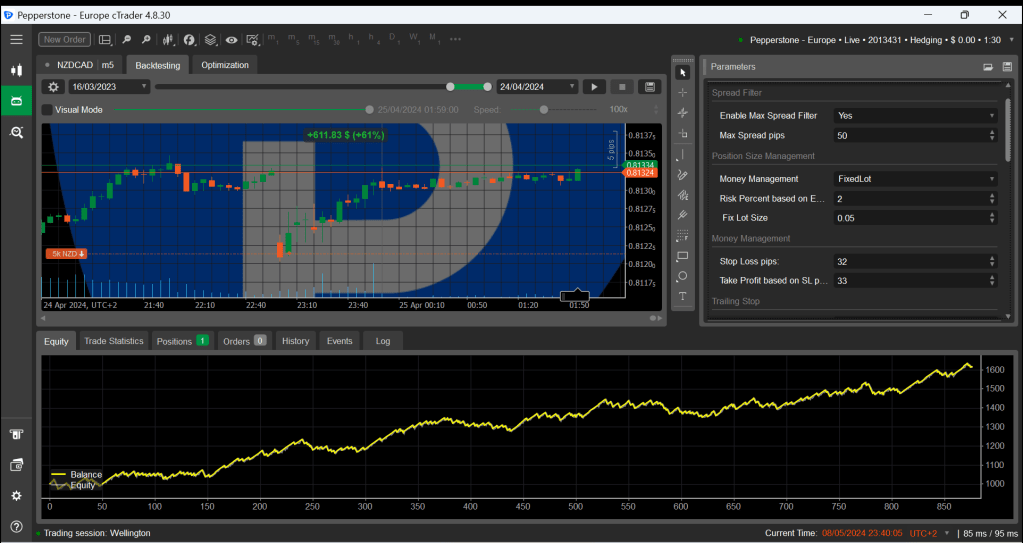Screen dimensions: 1023x543
Task: Select the Ellipse drawing tool
Action: 683,276
